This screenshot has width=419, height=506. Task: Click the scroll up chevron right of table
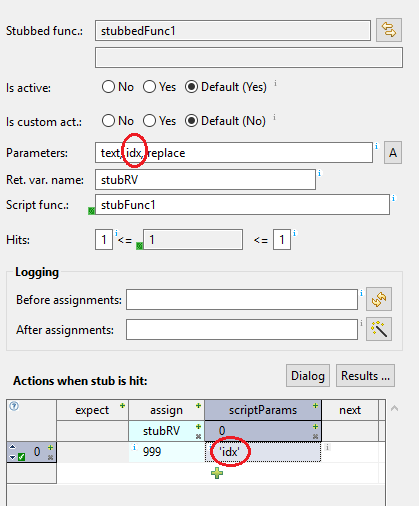[x=394, y=408]
